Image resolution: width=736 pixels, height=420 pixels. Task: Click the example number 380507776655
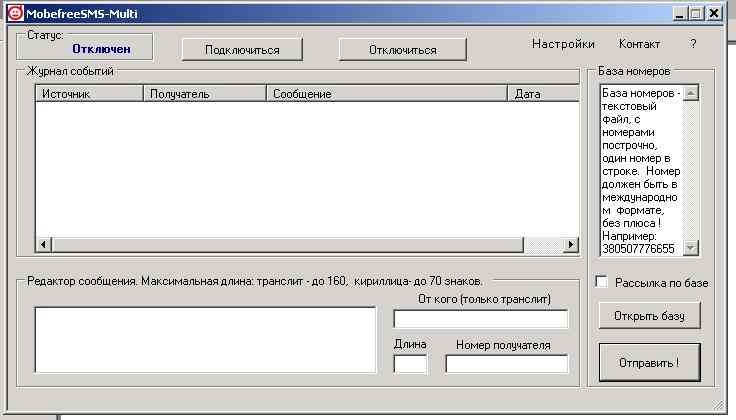(x=638, y=249)
